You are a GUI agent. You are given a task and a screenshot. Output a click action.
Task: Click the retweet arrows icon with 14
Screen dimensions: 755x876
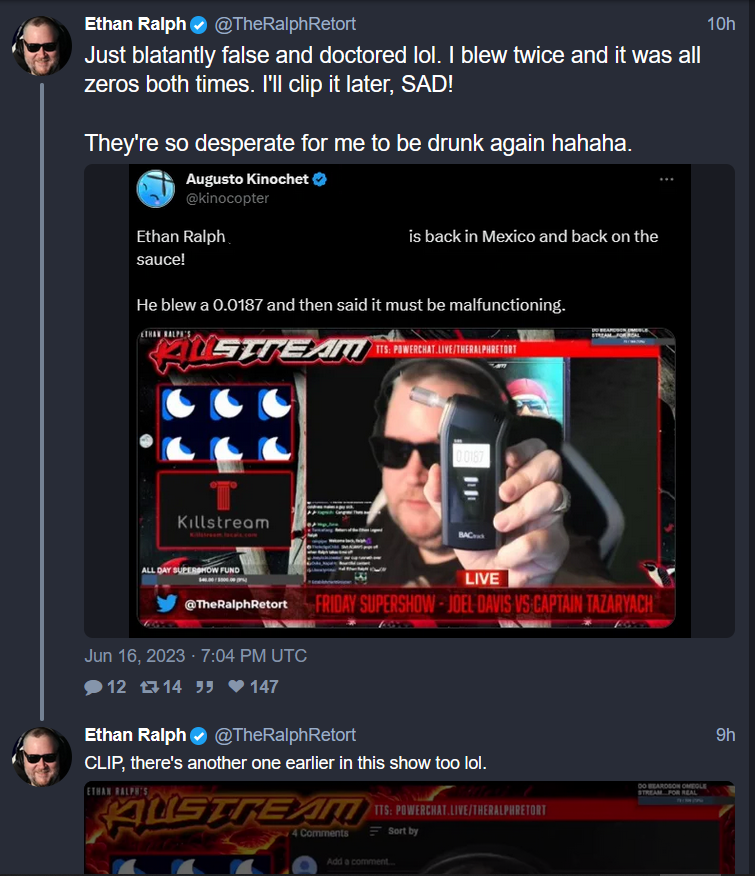coord(149,687)
